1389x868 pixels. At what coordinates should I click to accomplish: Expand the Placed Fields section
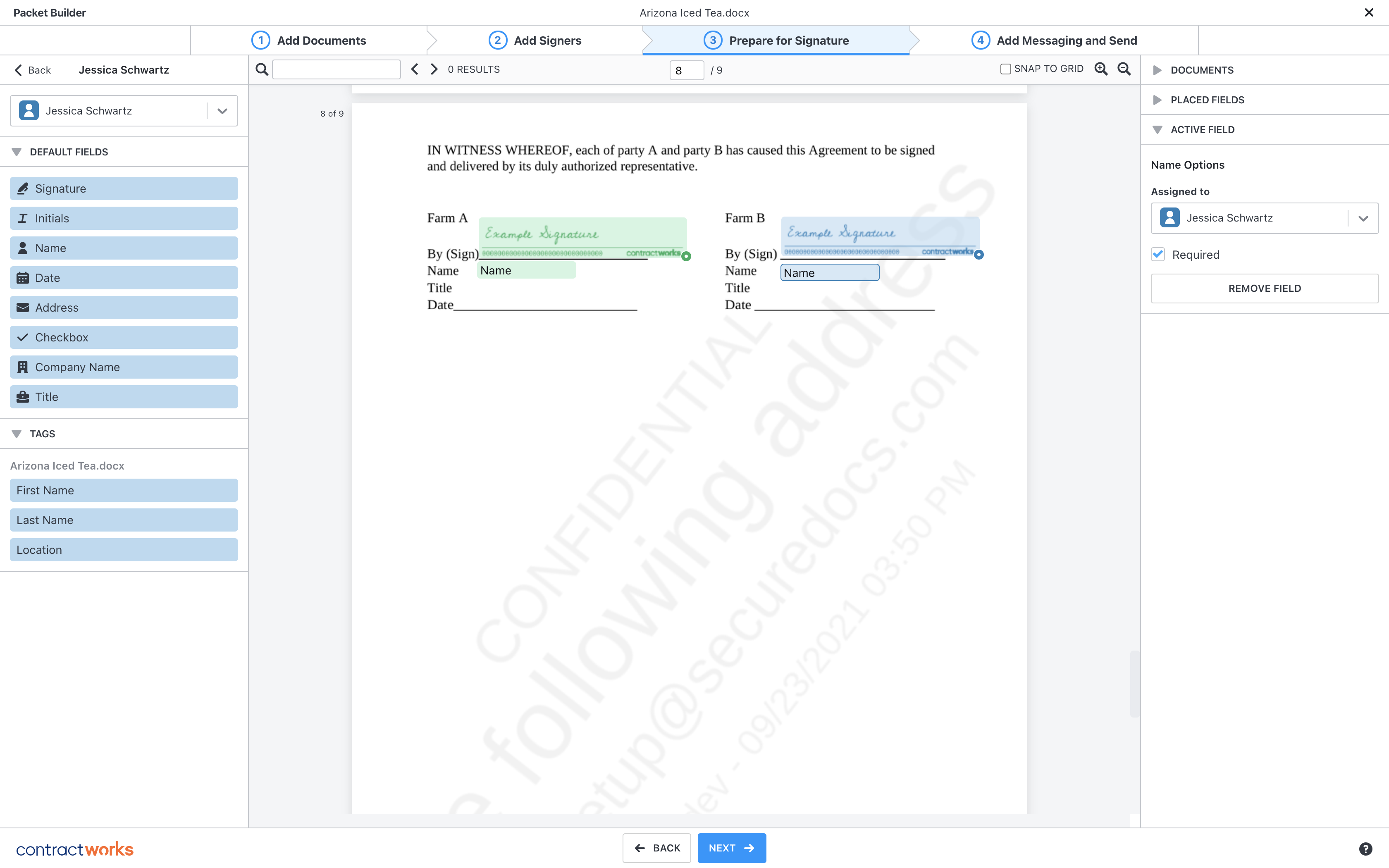(1207, 100)
